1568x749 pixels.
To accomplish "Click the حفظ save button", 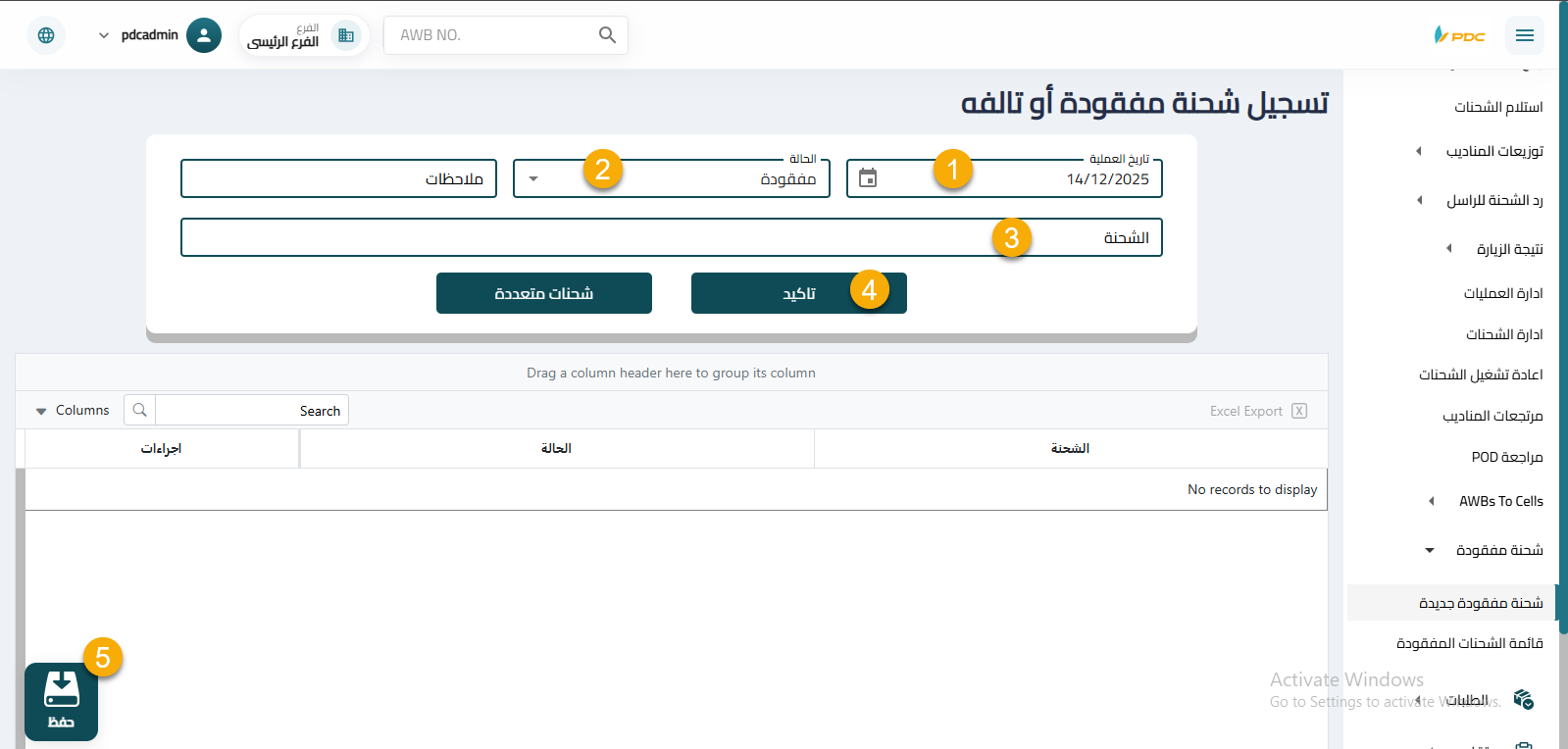I will point(61,702).
